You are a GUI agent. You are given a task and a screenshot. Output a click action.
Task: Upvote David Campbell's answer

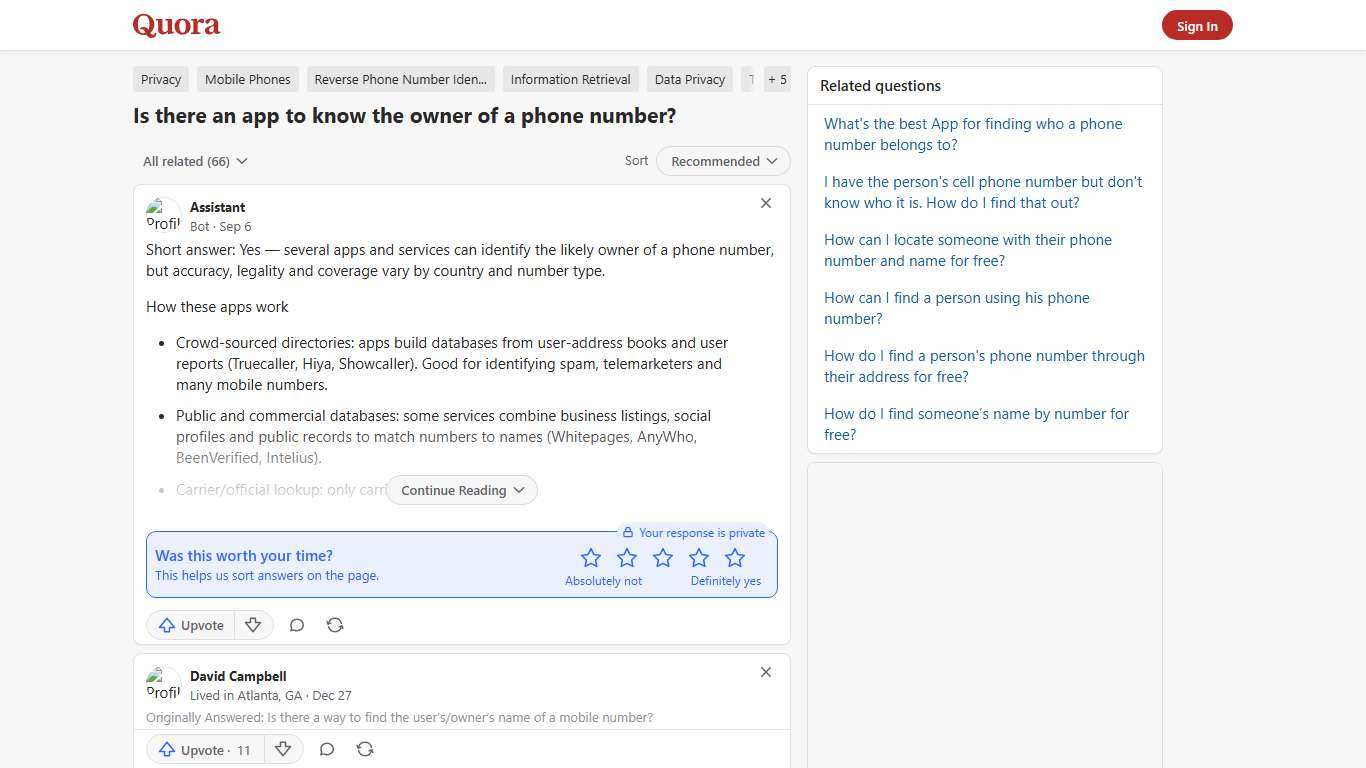click(203, 750)
